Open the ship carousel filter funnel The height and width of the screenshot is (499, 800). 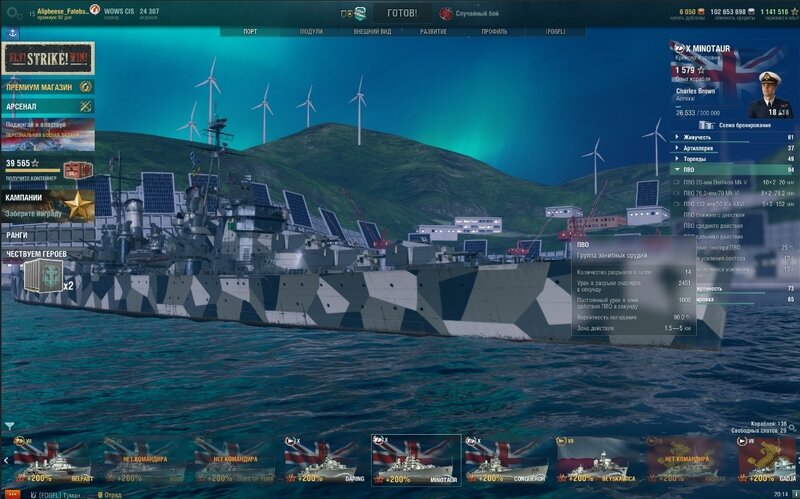click(x=9, y=426)
